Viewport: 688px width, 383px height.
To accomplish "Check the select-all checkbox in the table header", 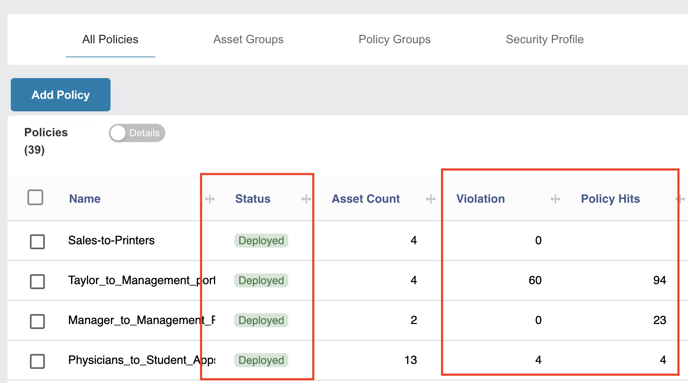I will click(35, 197).
